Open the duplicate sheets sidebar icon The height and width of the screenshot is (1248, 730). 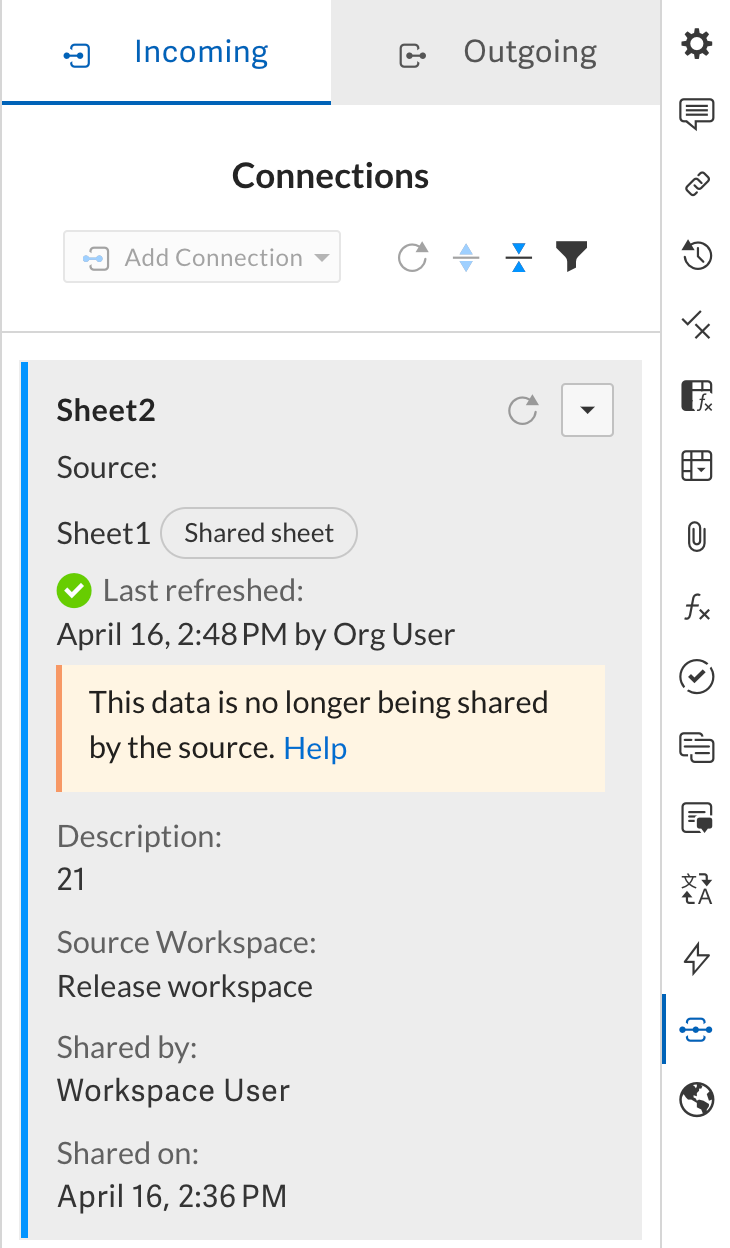pos(696,747)
